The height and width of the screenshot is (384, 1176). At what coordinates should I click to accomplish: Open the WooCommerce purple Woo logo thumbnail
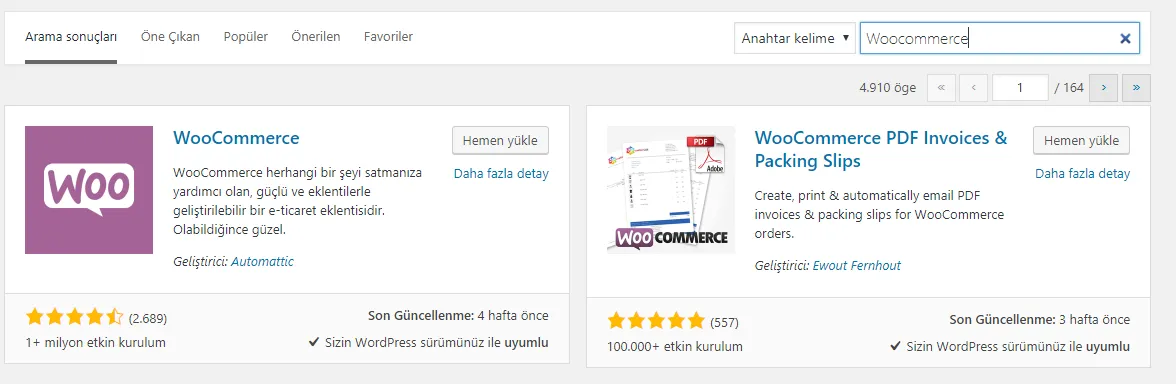click(88, 190)
